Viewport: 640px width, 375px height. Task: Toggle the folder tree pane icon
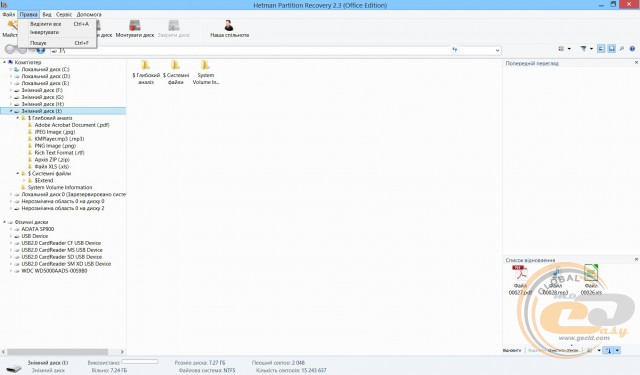601,49
